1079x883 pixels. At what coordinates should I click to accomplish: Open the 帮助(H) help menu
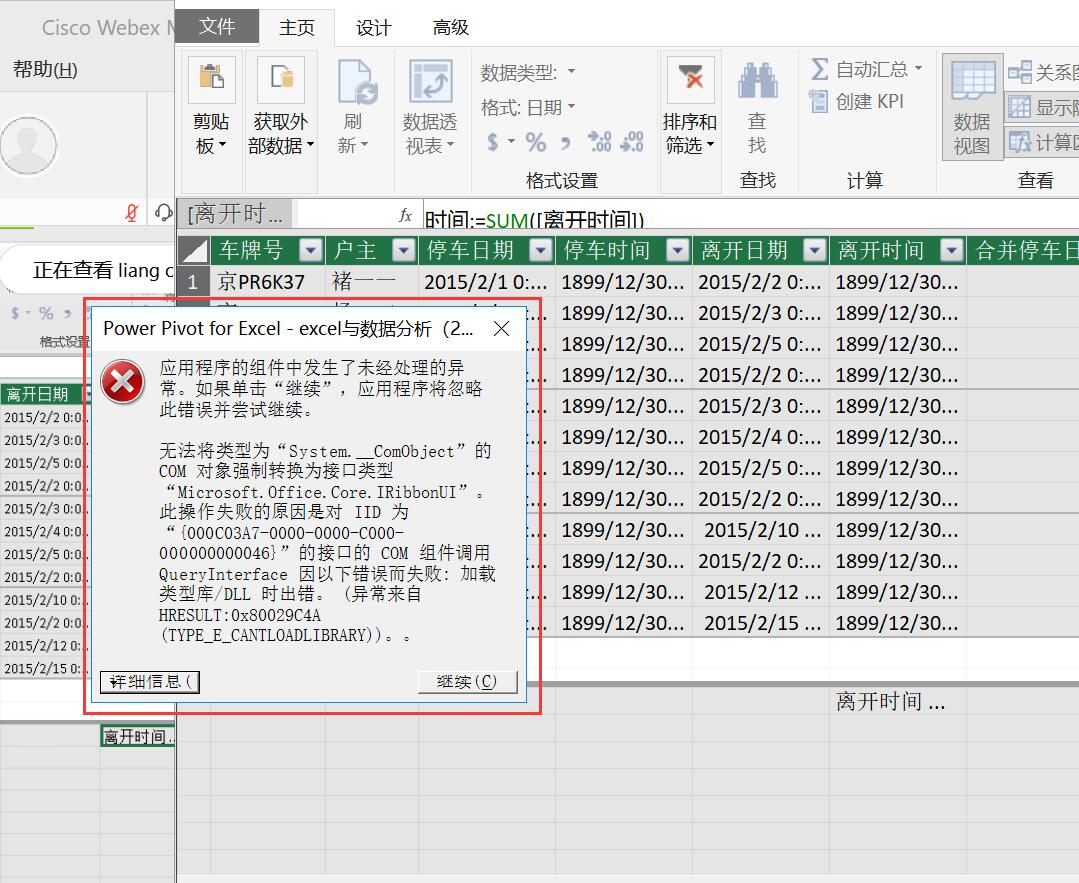tap(45, 70)
